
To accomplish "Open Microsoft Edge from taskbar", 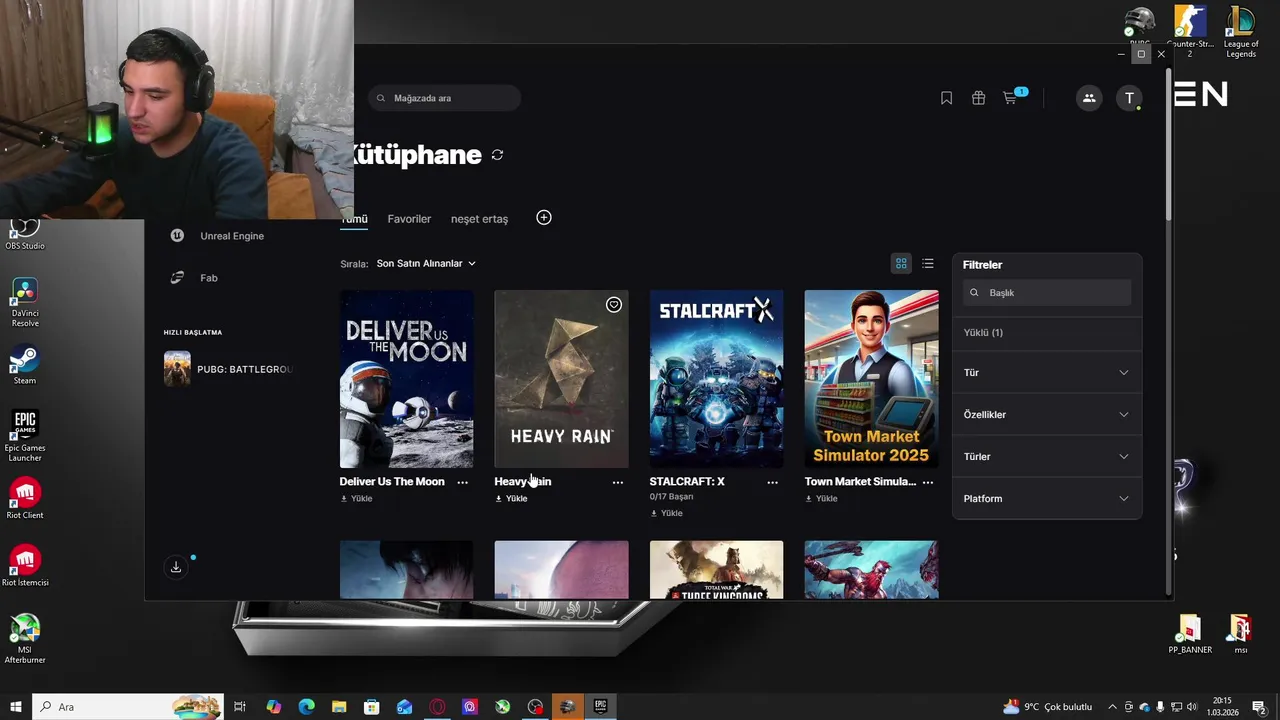I will coord(306,707).
